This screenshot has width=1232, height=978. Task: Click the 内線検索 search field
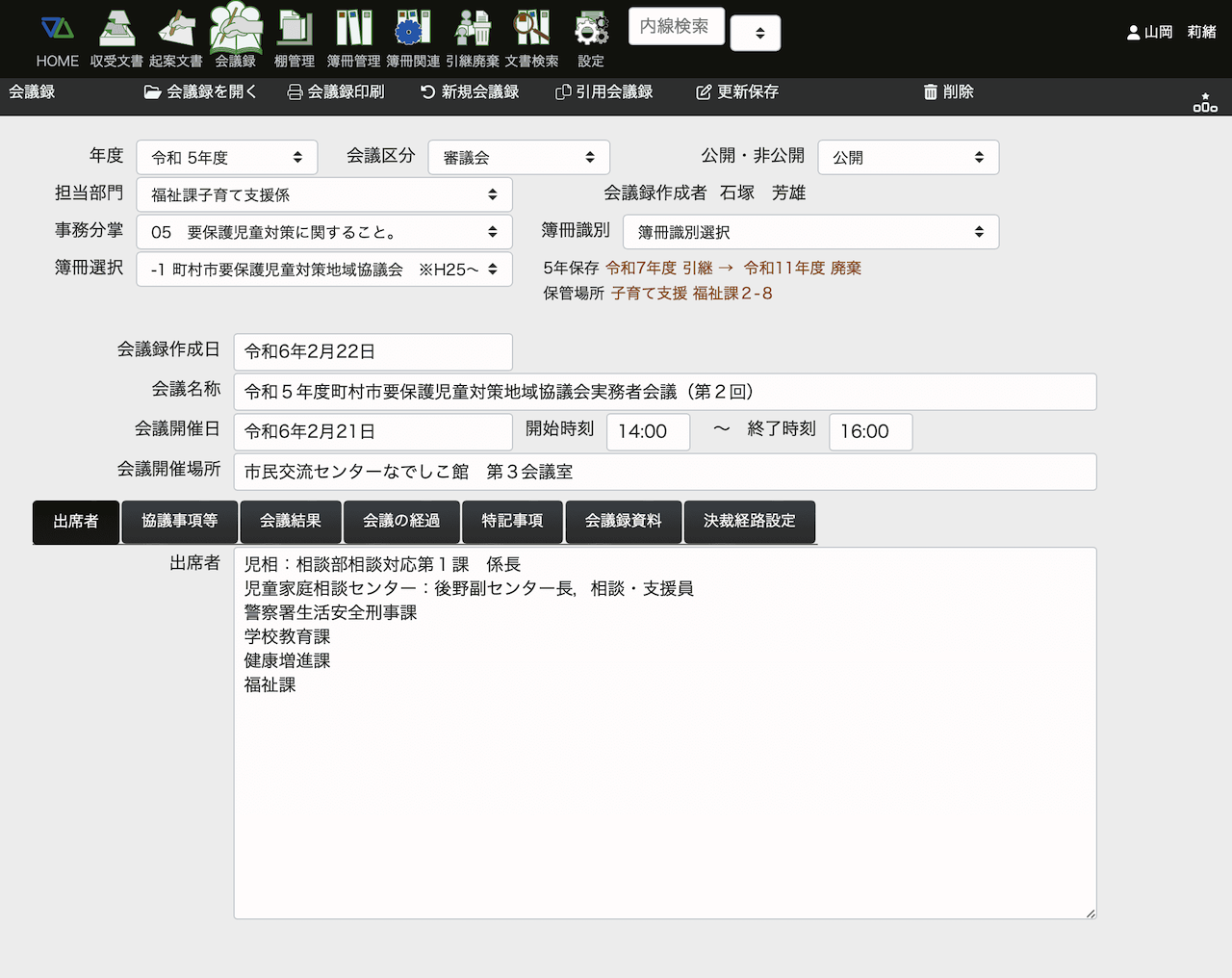pyautogui.click(x=675, y=27)
